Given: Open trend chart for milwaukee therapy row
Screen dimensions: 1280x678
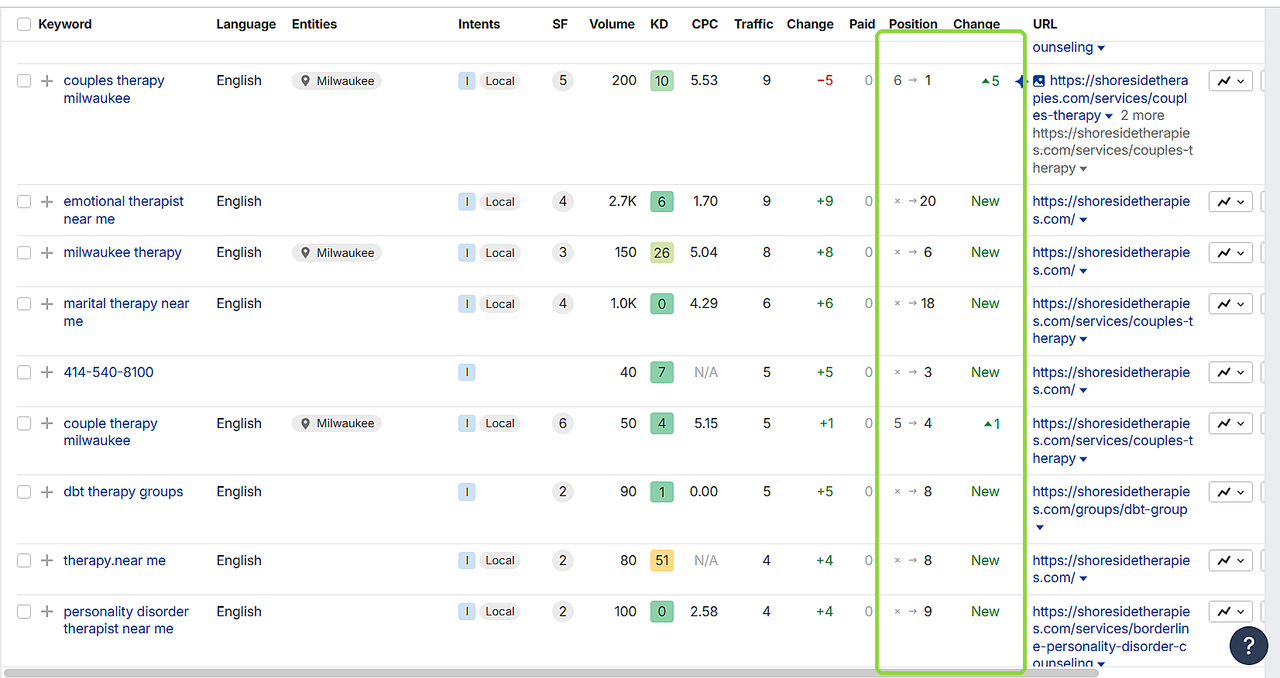Looking at the screenshot, I should tap(1230, 253).
